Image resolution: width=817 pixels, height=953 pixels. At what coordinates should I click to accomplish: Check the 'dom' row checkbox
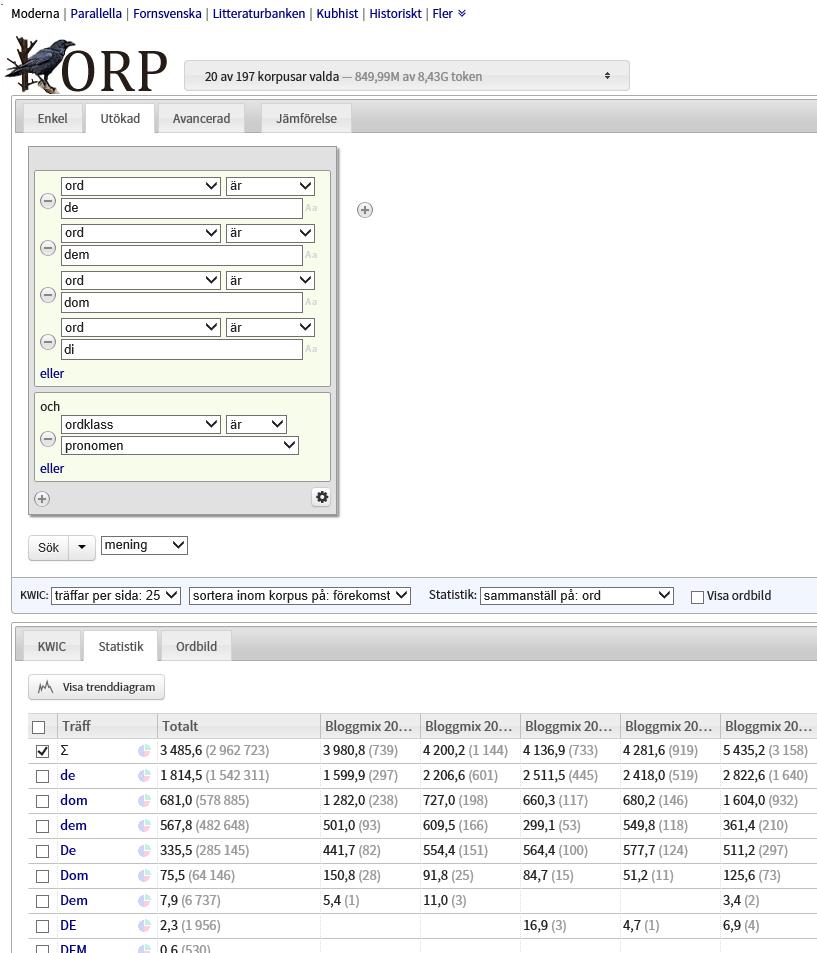tap(42, 801)
